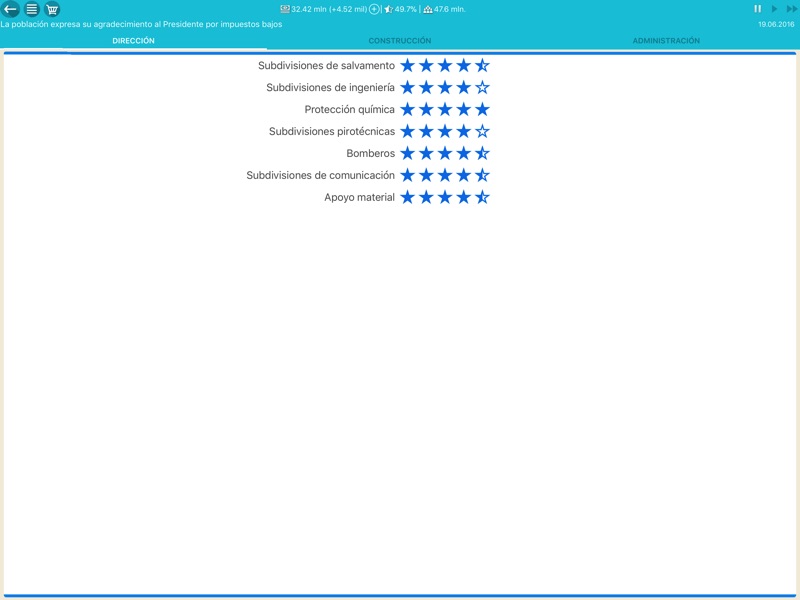Select the Protección química label
The width and height of the screenshot is (800, 600).
tap(349, 110)
